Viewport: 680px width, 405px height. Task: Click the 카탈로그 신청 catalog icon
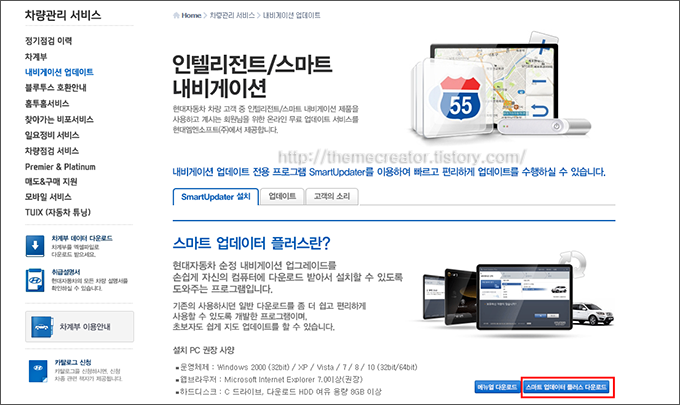click(38, 371)
